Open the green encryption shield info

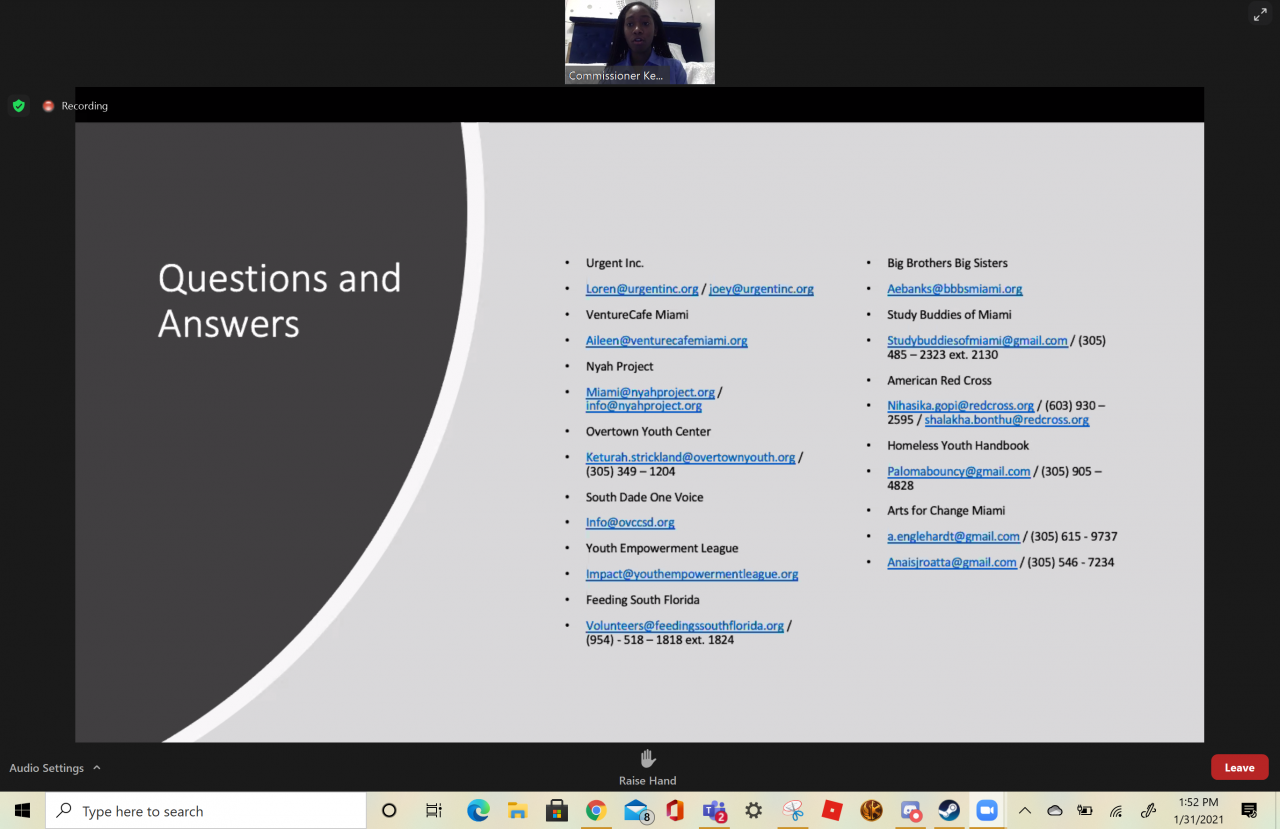tap(19, 105)
